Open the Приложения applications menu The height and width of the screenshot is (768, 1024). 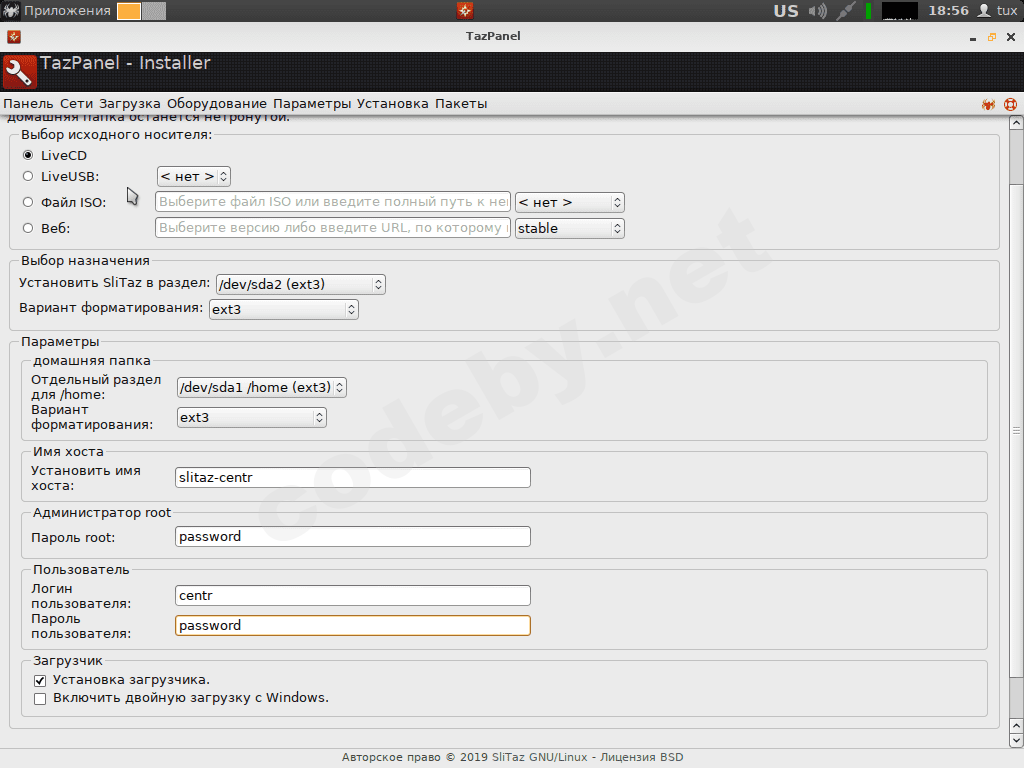[x=67, y=11]
